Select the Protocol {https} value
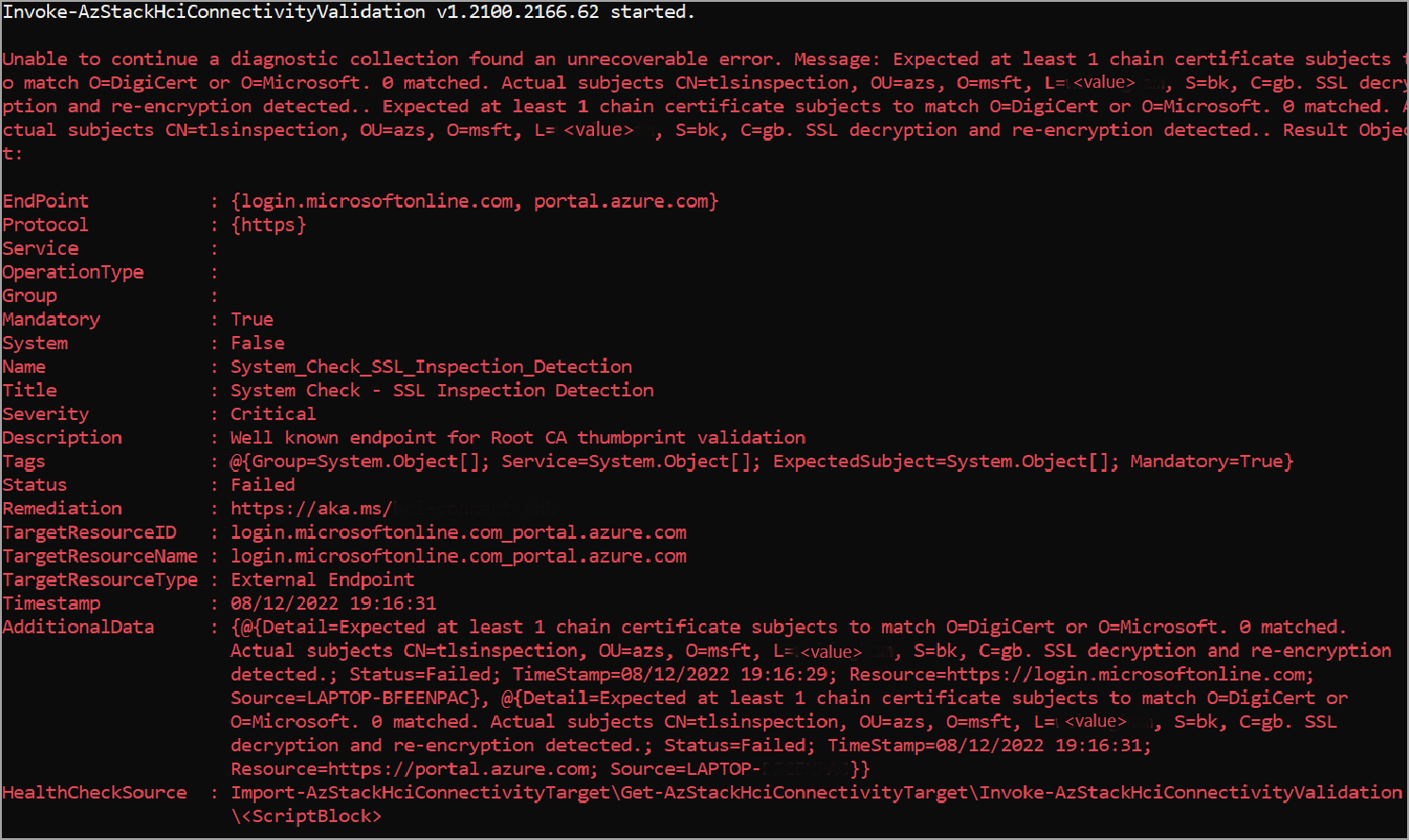The width and height of the screenshot is (1409, 840). coord(269,225)
